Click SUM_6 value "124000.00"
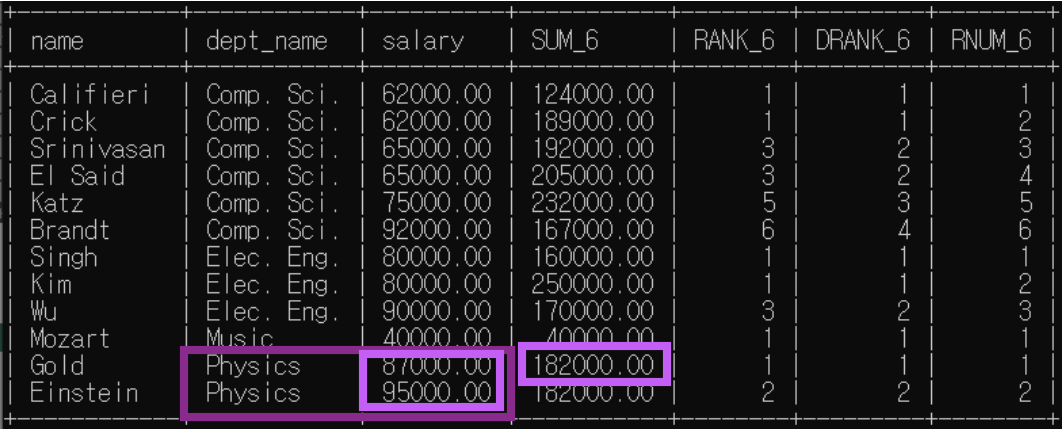The width and height of the screenshot is (1062, 436). pyautogui.click(x=593, y=95)
